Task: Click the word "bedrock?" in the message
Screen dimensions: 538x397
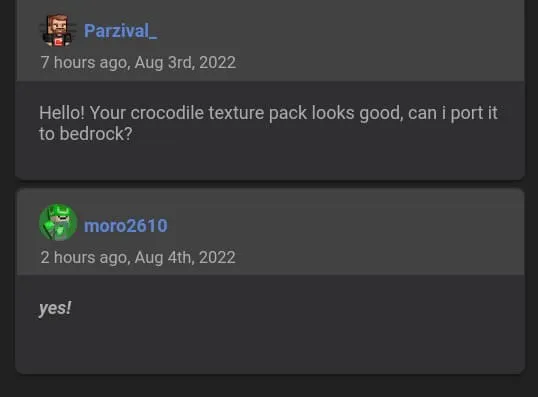Action: point(96,133)
